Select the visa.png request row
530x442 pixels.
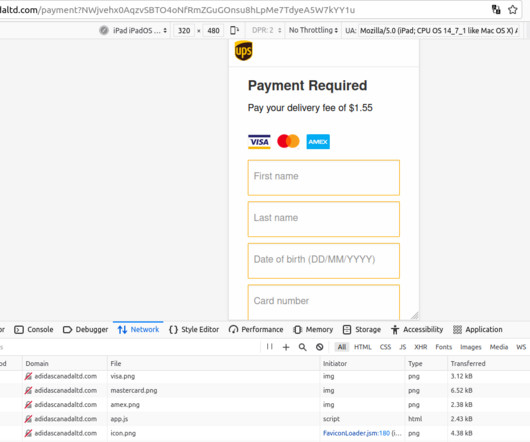coord(265,376)
